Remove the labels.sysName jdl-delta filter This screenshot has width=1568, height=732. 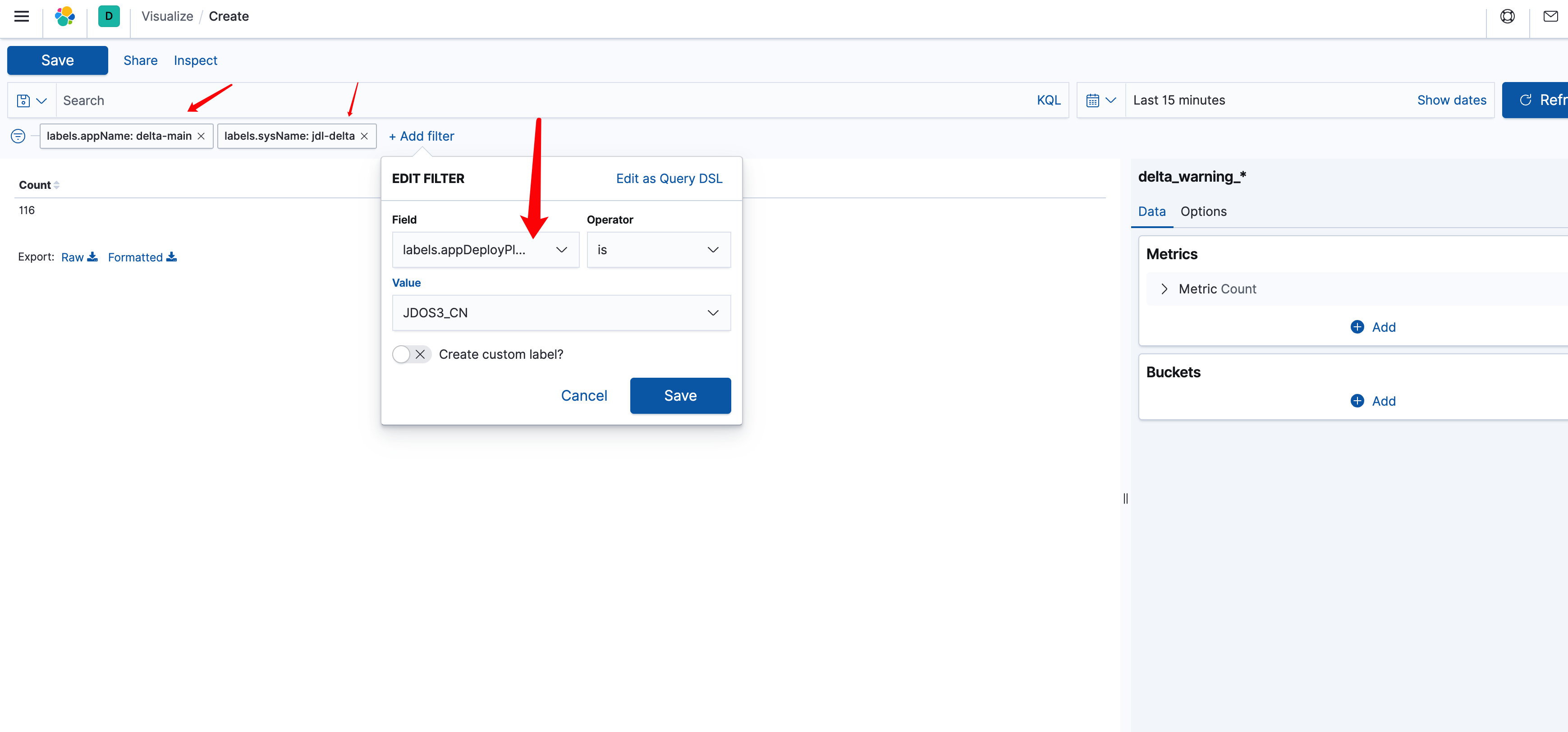point(364,136)
